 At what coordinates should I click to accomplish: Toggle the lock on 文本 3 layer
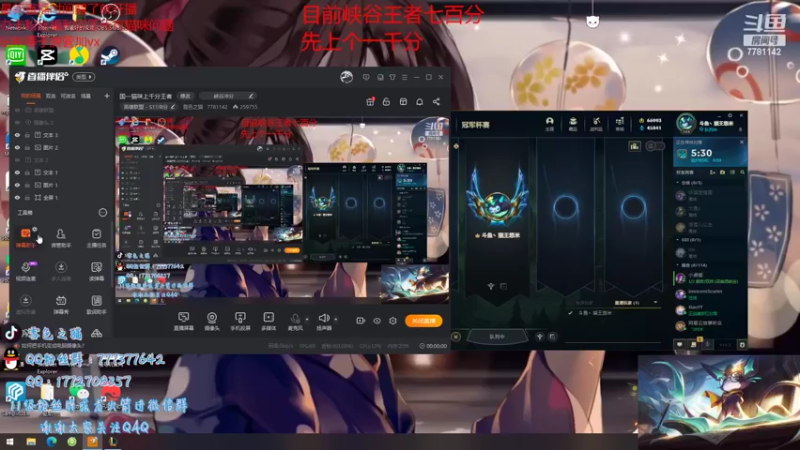click(x=27, y=135)
